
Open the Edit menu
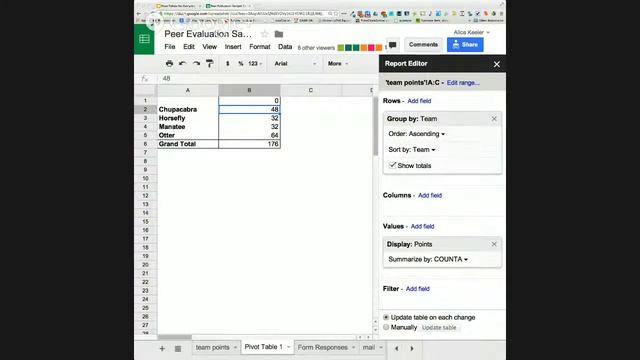point(189,47)
